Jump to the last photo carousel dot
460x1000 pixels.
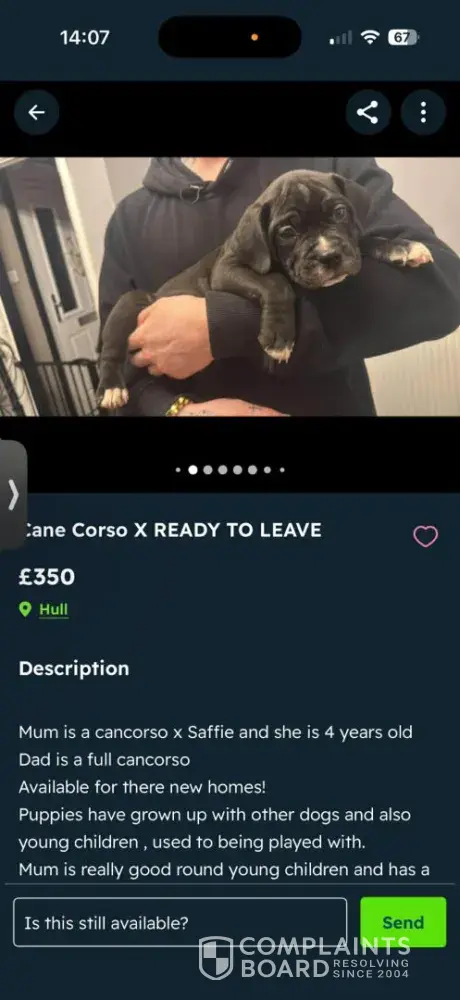[x=282, y=470]
